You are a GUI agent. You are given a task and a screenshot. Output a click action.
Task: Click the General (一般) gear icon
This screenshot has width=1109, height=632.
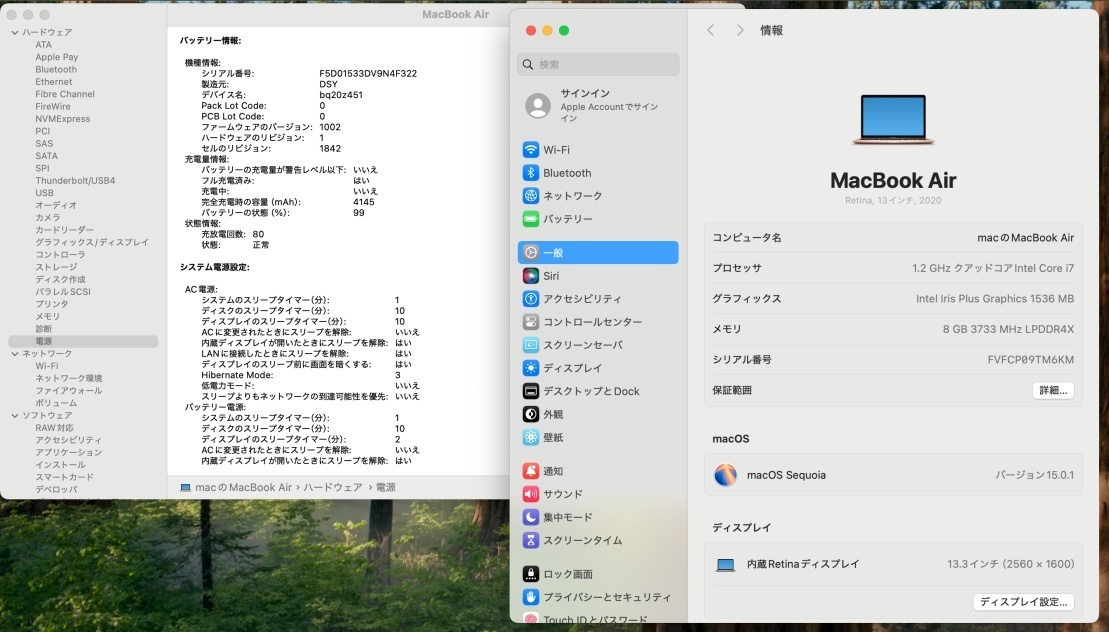(x=530, y=252)
